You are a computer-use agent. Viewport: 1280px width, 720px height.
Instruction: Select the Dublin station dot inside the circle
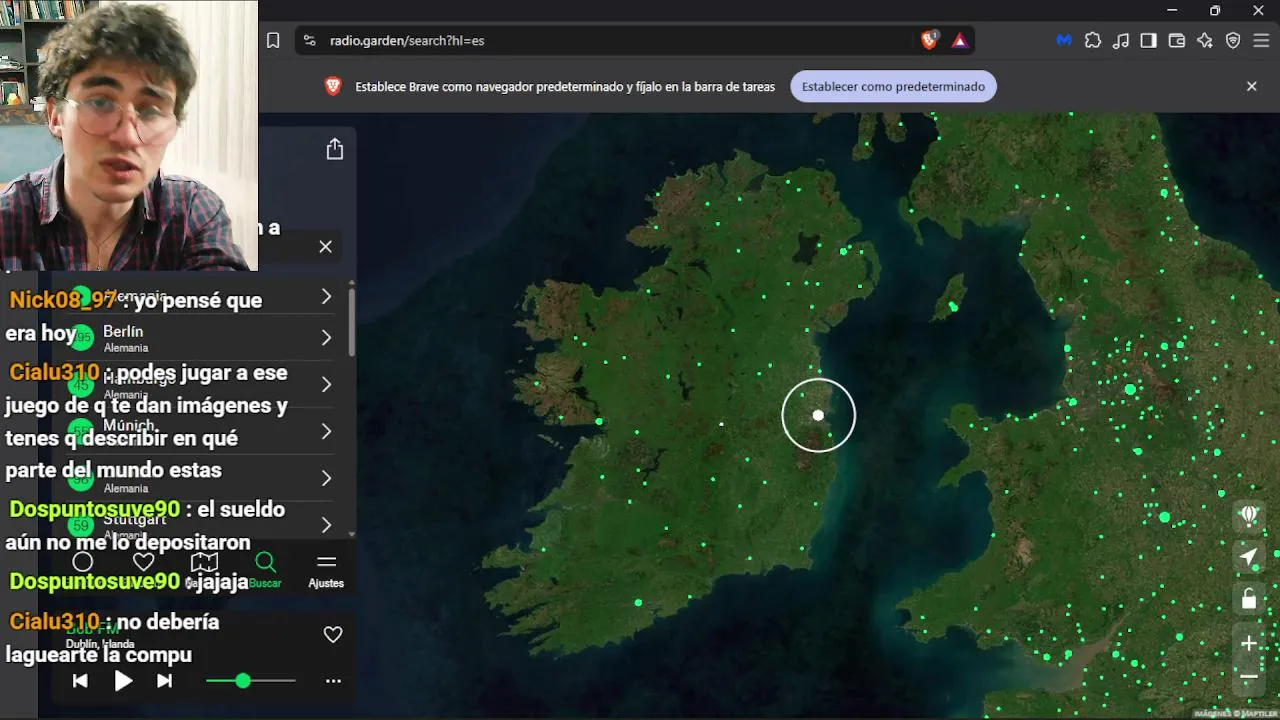(x=818, y=415)
